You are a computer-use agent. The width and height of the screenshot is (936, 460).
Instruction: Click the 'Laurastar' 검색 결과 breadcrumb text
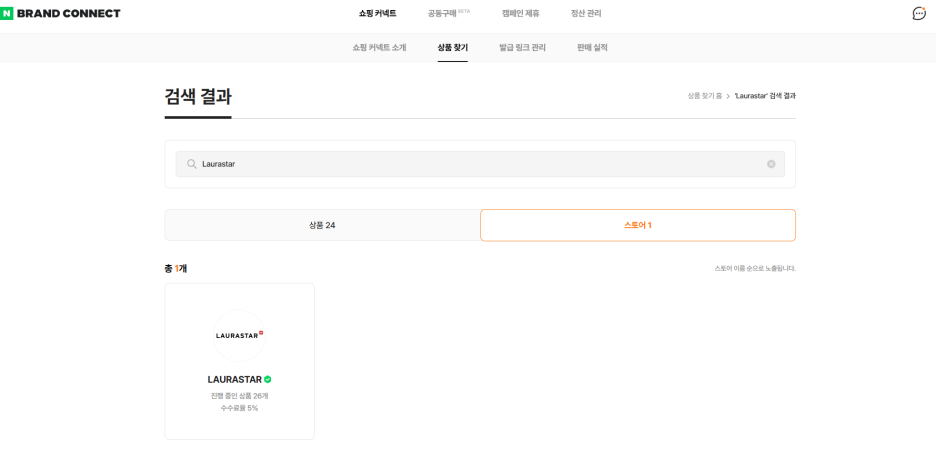[x=765, y=96]
